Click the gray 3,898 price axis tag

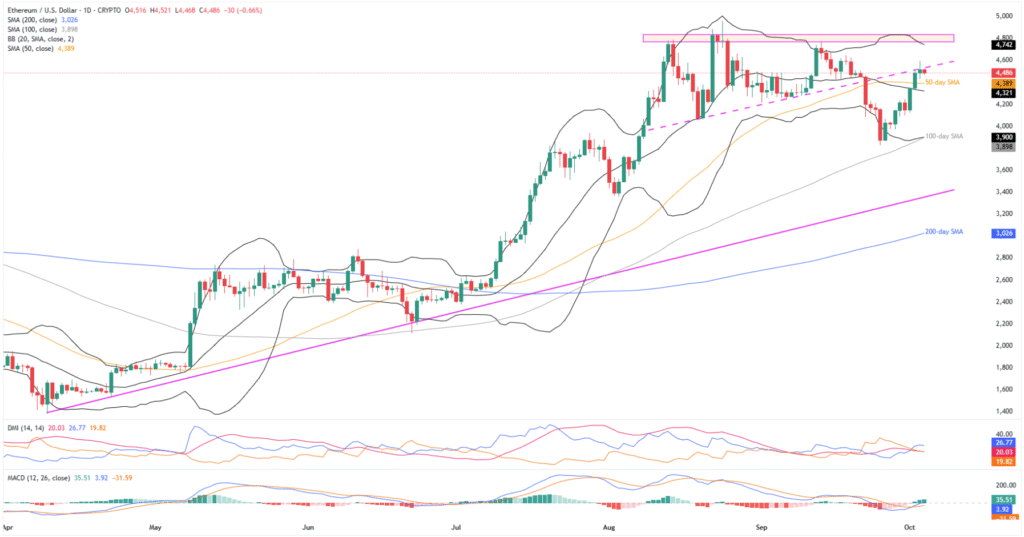(x=1004, y=146)
